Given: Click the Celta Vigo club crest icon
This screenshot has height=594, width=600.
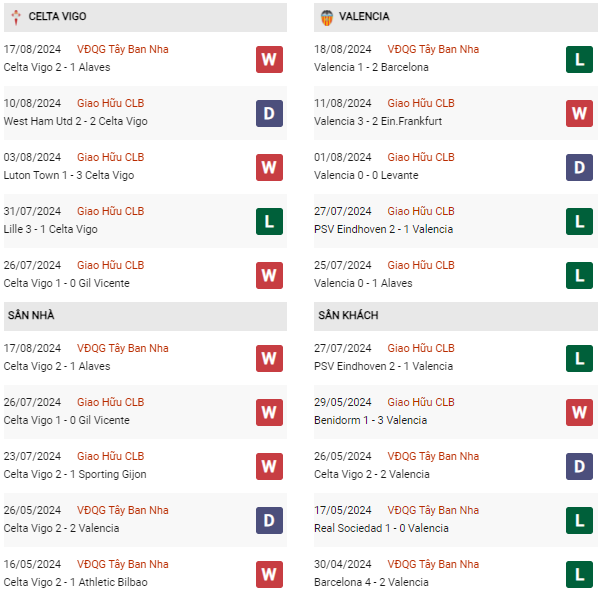Looking at the screenshot, I should (16, 17).
